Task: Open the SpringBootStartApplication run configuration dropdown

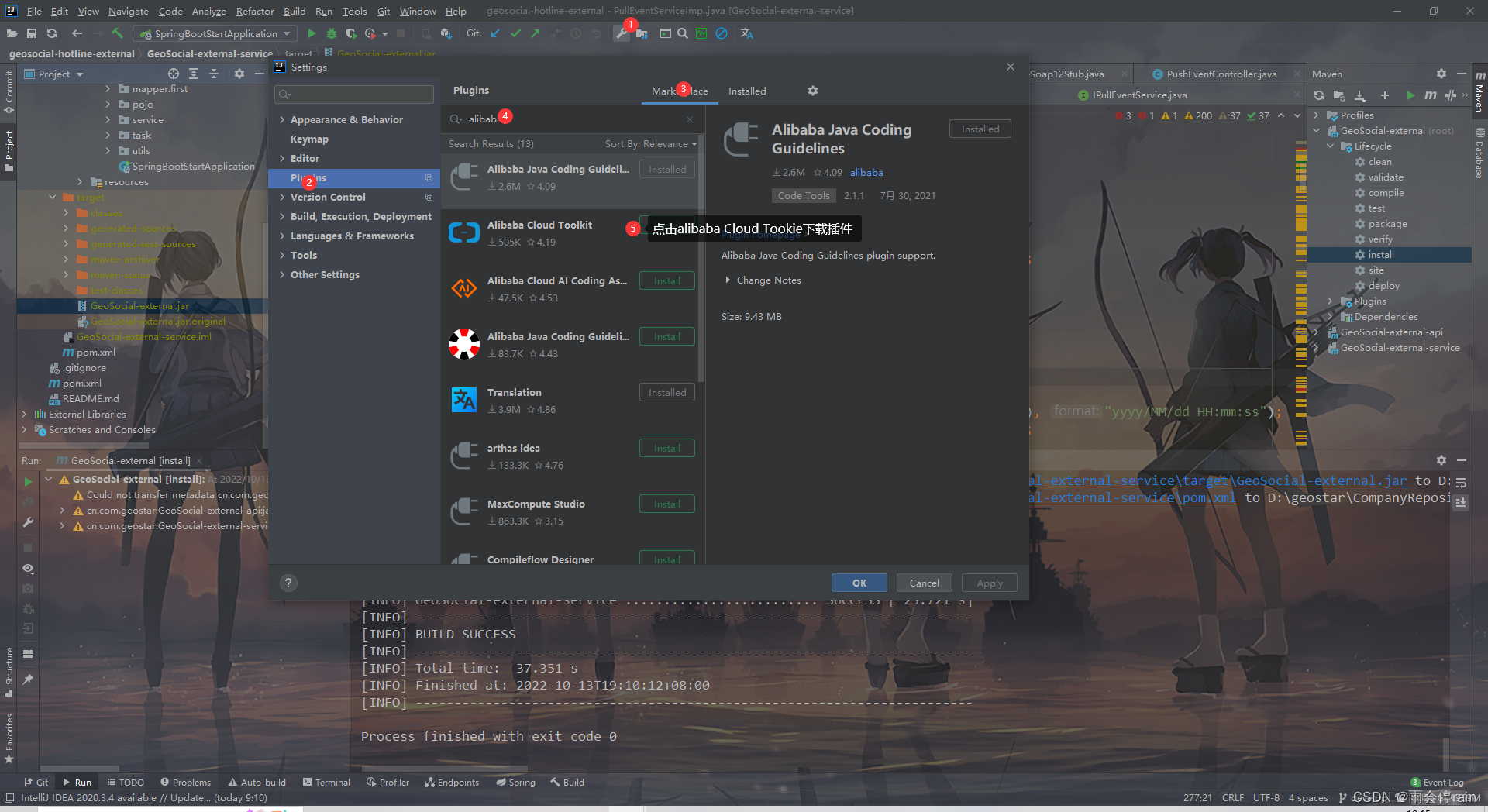Action: point(215,33)
